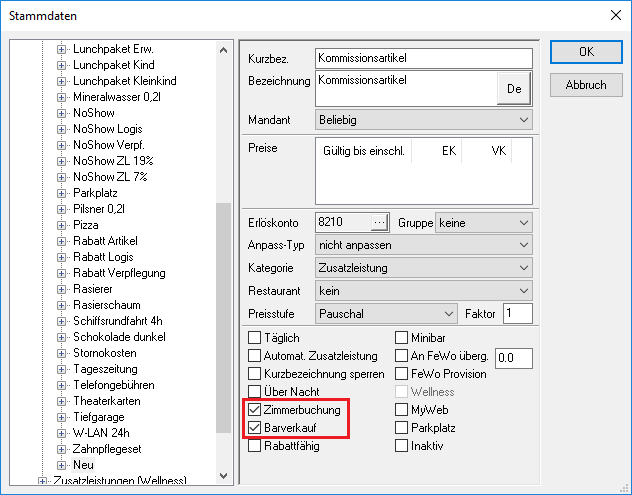This screenshot has width=632, height=495.
Task: Enable the Rabattfähig checkbox
Action: click(x=254, y=446)
